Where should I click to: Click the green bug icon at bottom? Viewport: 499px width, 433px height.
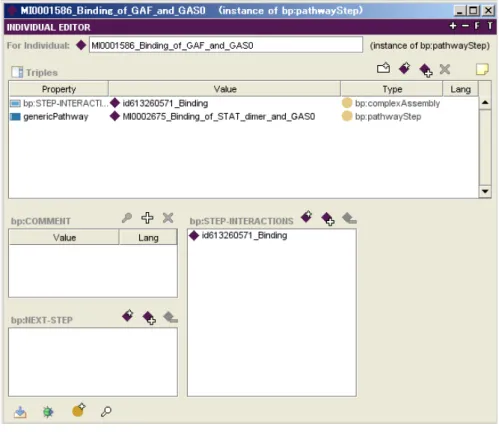[x=48, y=412]
